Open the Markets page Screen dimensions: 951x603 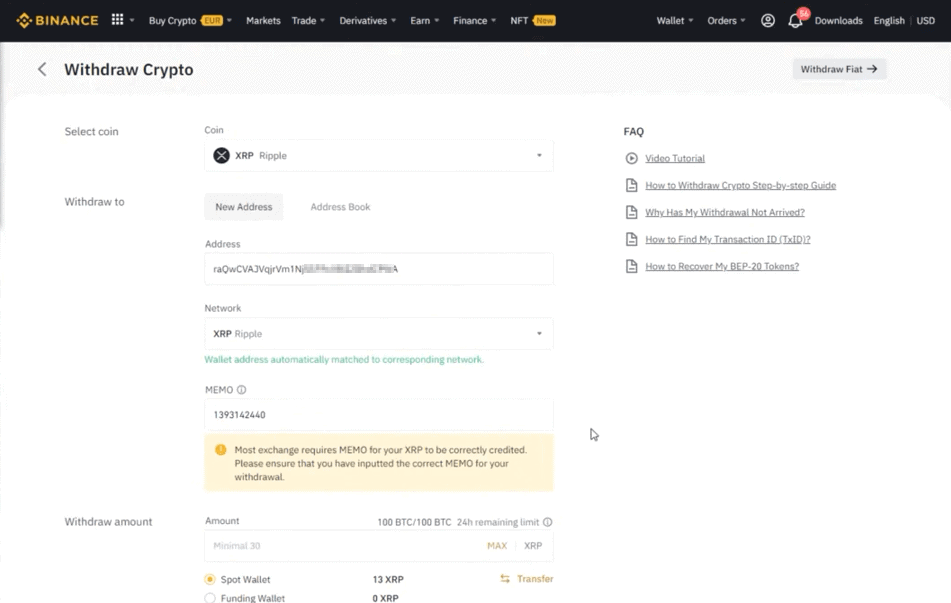263,21
